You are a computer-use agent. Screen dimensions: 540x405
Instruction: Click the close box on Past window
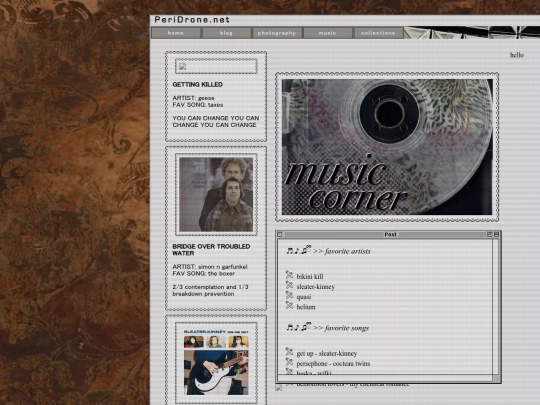[x=280, y=235]
